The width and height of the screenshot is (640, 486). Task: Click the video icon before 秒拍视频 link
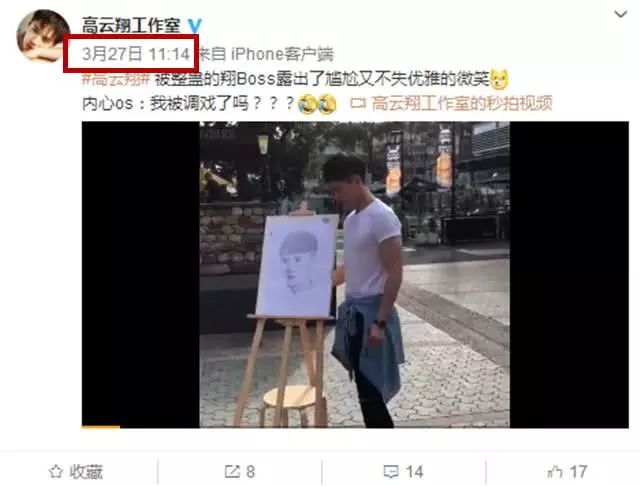(358, 104)
